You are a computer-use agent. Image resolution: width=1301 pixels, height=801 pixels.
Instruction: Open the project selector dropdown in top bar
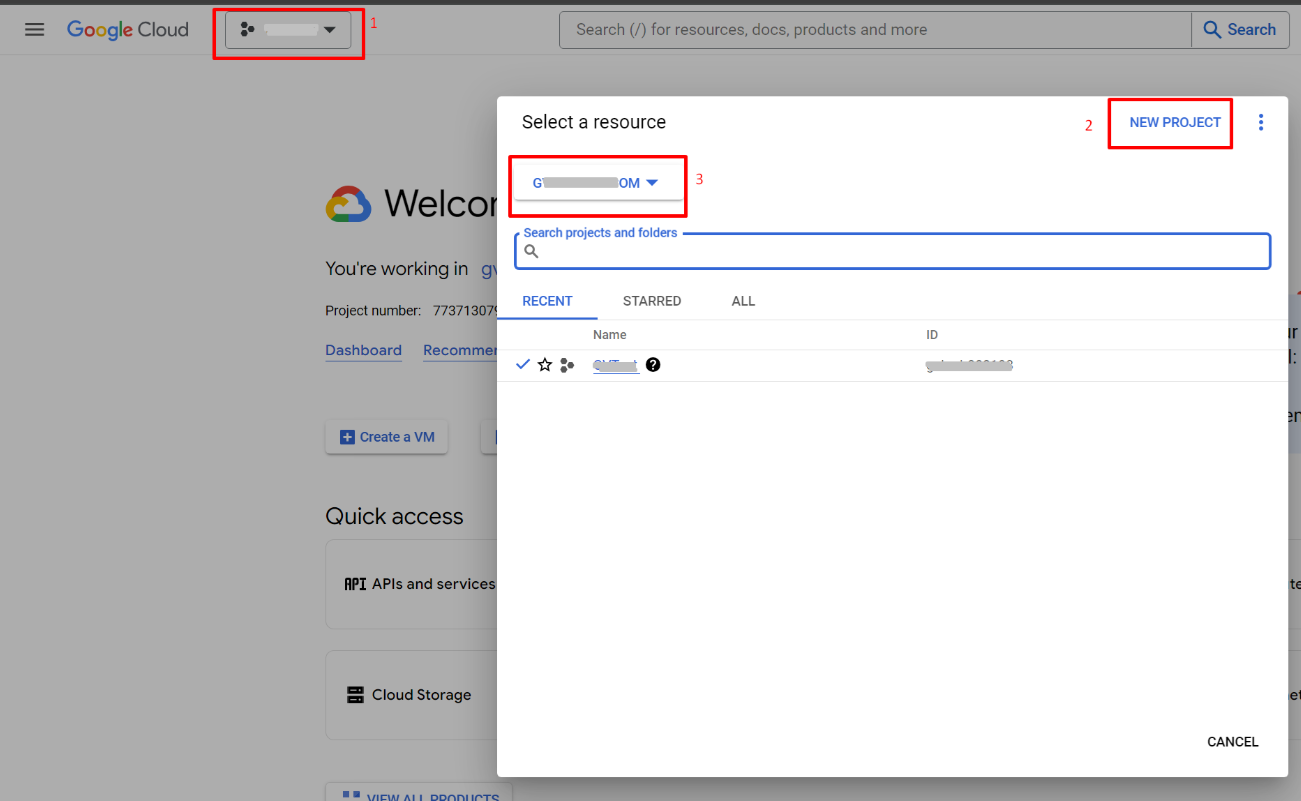[x=288, y=30]
